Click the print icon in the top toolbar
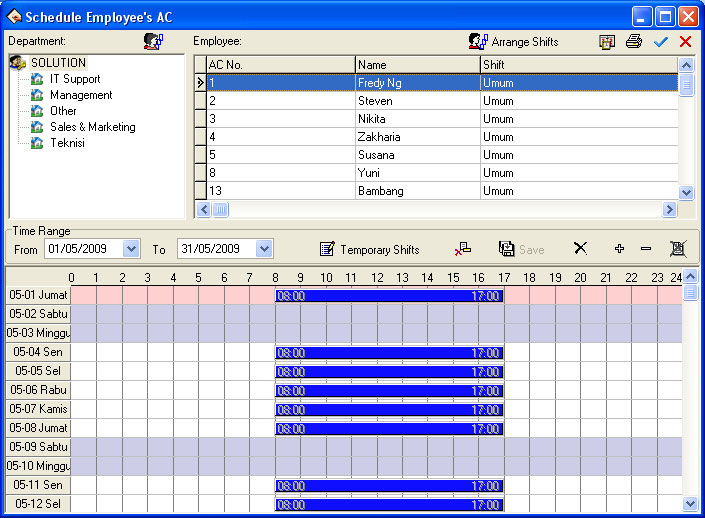The image size is (705, 518). coord(633,42)
